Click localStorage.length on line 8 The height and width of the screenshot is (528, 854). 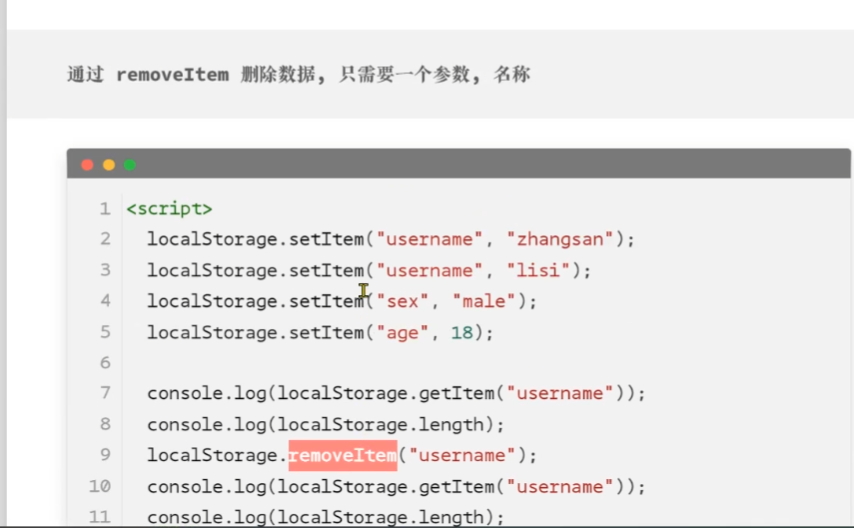click(385, 425)
